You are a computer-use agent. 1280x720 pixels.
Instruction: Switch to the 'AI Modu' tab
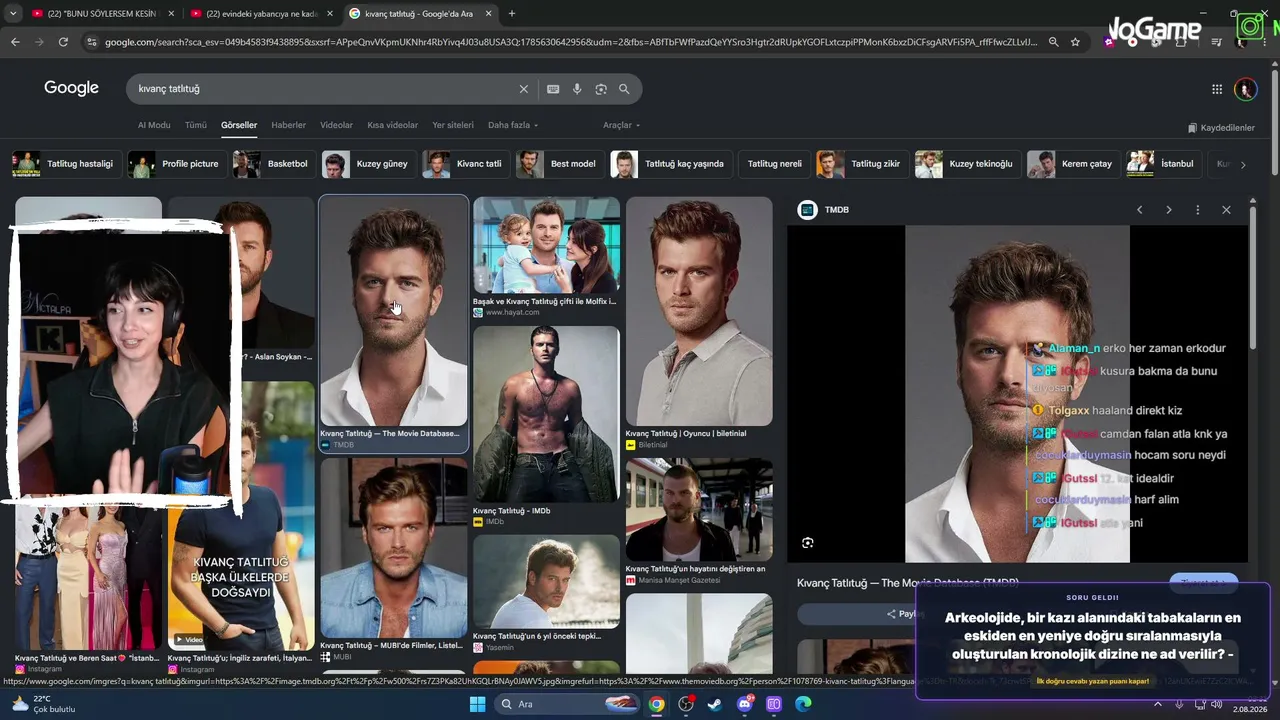coord(154,125)
